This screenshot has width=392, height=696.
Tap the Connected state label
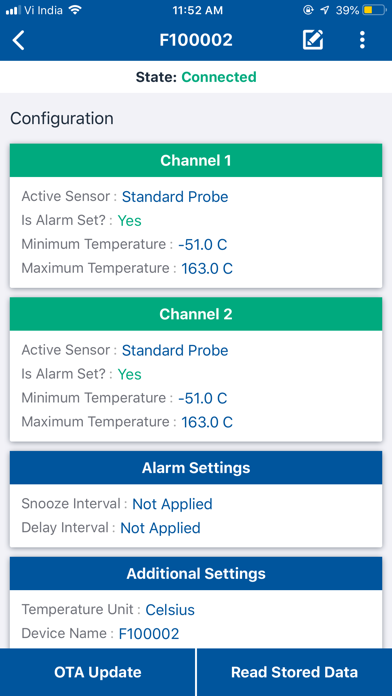point(219,77)
